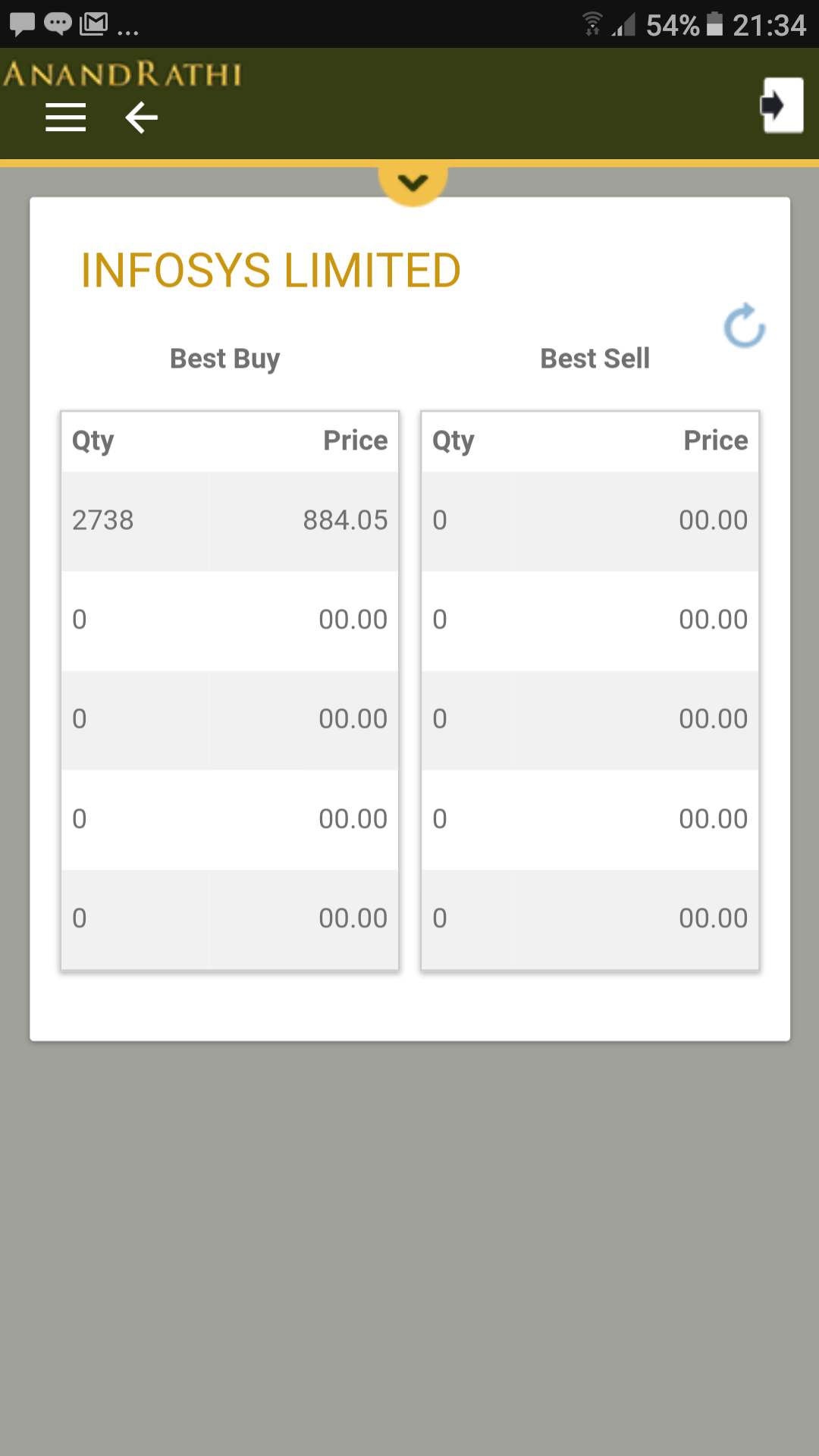The width and height of the screenshot is (819, 1456).
Task: Open the hamburger navigation menu
Action: pos(65,118)
